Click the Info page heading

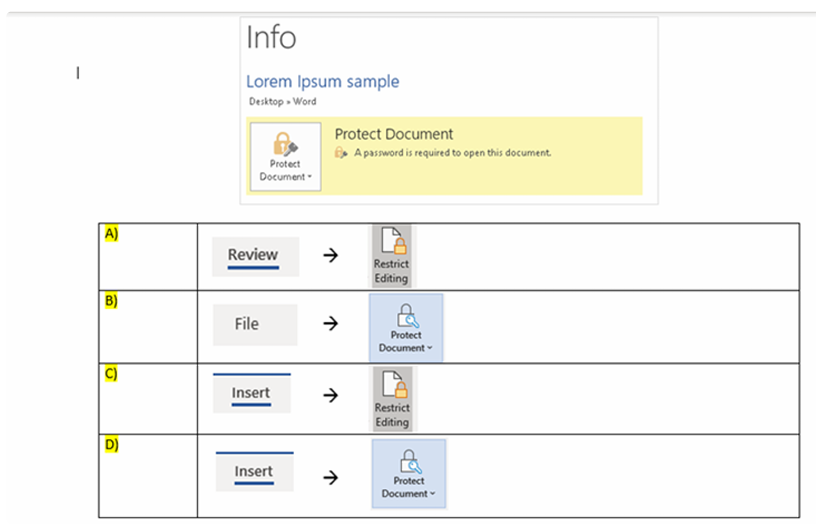click(x=271, y=38)
